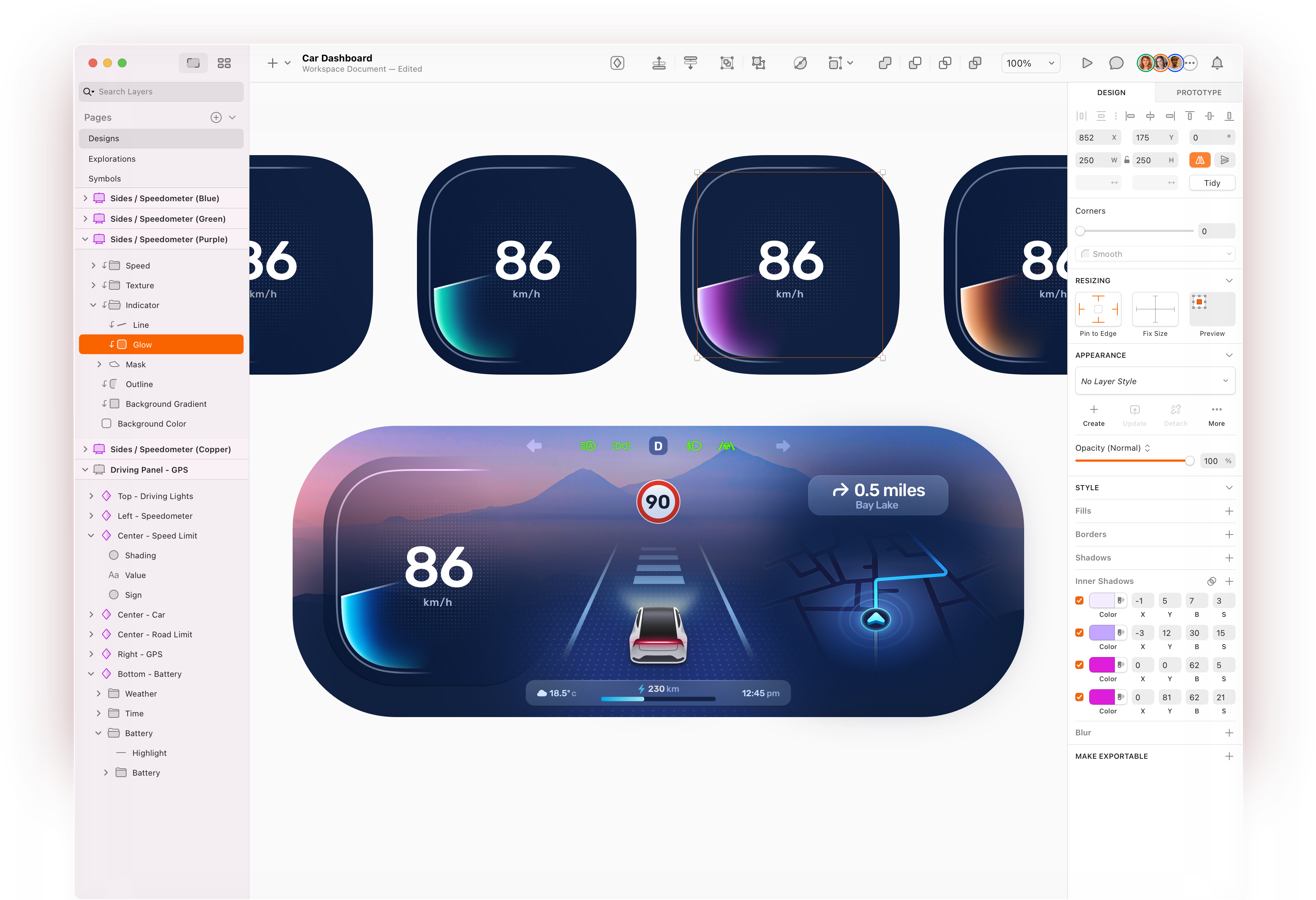Click flip horizontal icon in inspector
Image resolution: width=1316 pixels, height=900 pixels.
pyautogui.click(x=1200, y=160)
